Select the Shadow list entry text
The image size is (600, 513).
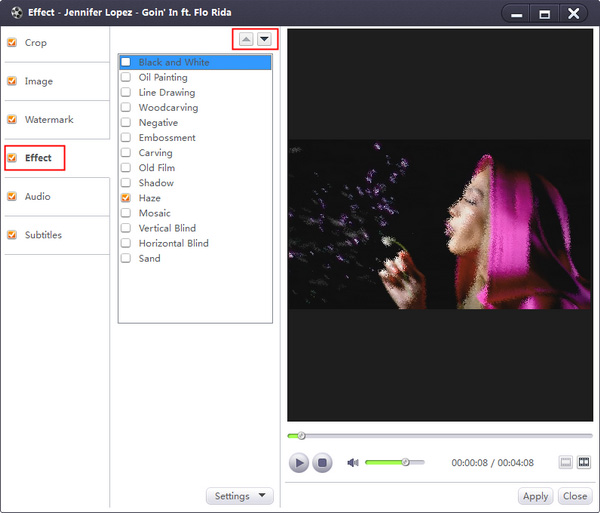[x=156, y=183]
